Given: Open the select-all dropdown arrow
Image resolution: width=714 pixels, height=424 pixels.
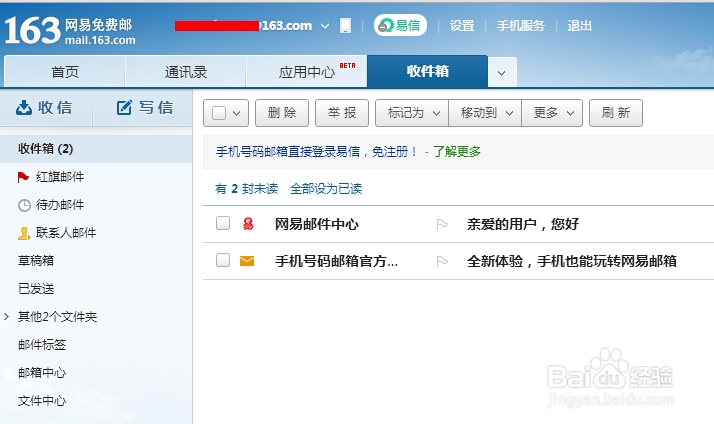Looking at the screenshot, I should [236, 113].
